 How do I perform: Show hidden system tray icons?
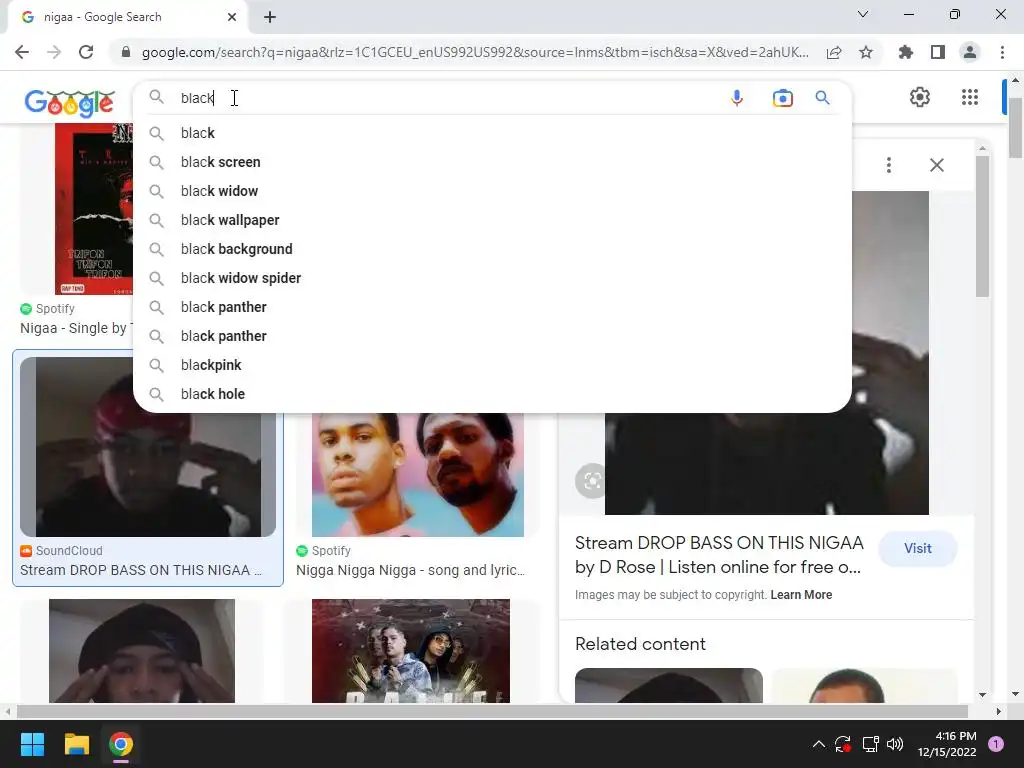[818, 744]
